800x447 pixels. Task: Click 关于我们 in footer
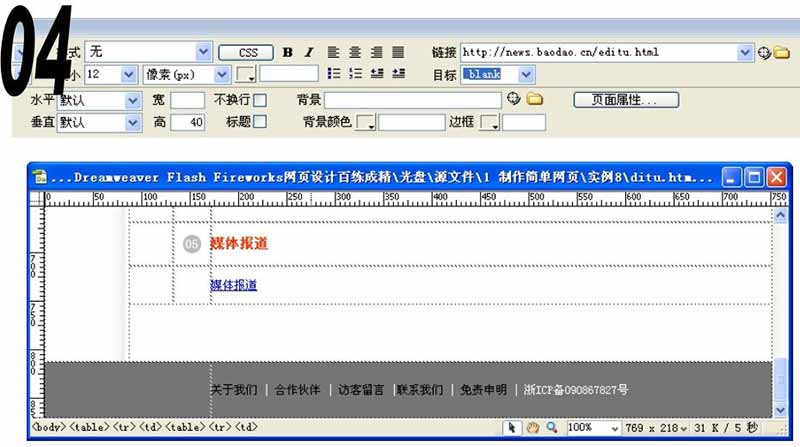(234, 390)
